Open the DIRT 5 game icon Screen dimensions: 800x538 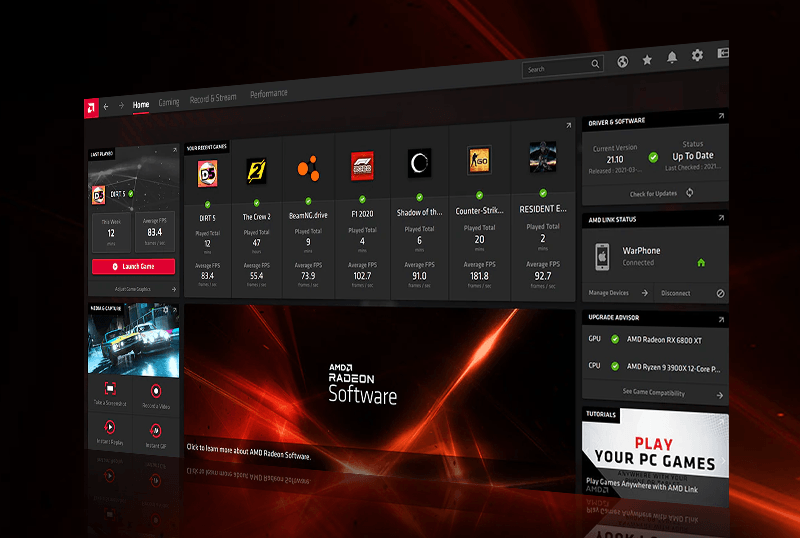coord(208,174)
